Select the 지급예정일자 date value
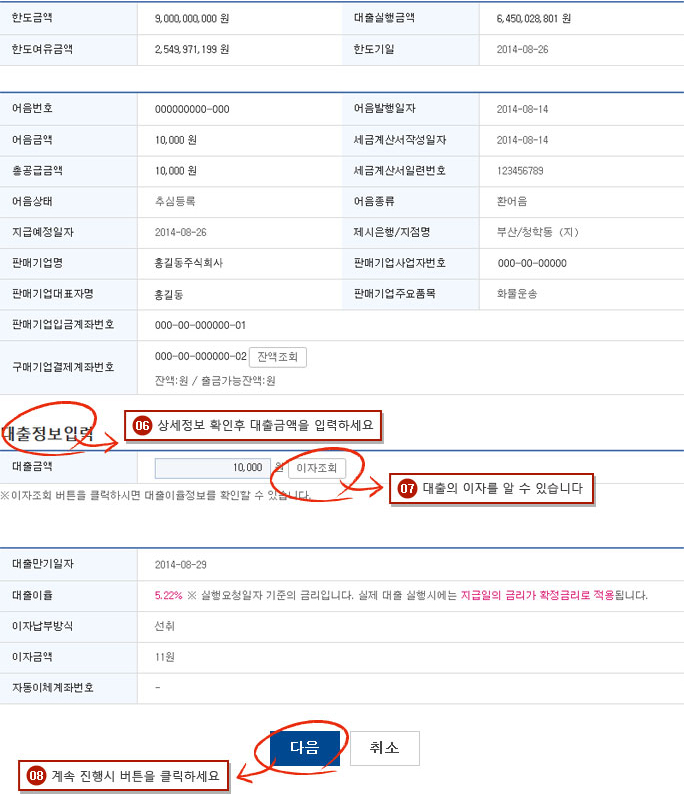Image resolution: width=684 pixels, height=795 pixels. 181,232
